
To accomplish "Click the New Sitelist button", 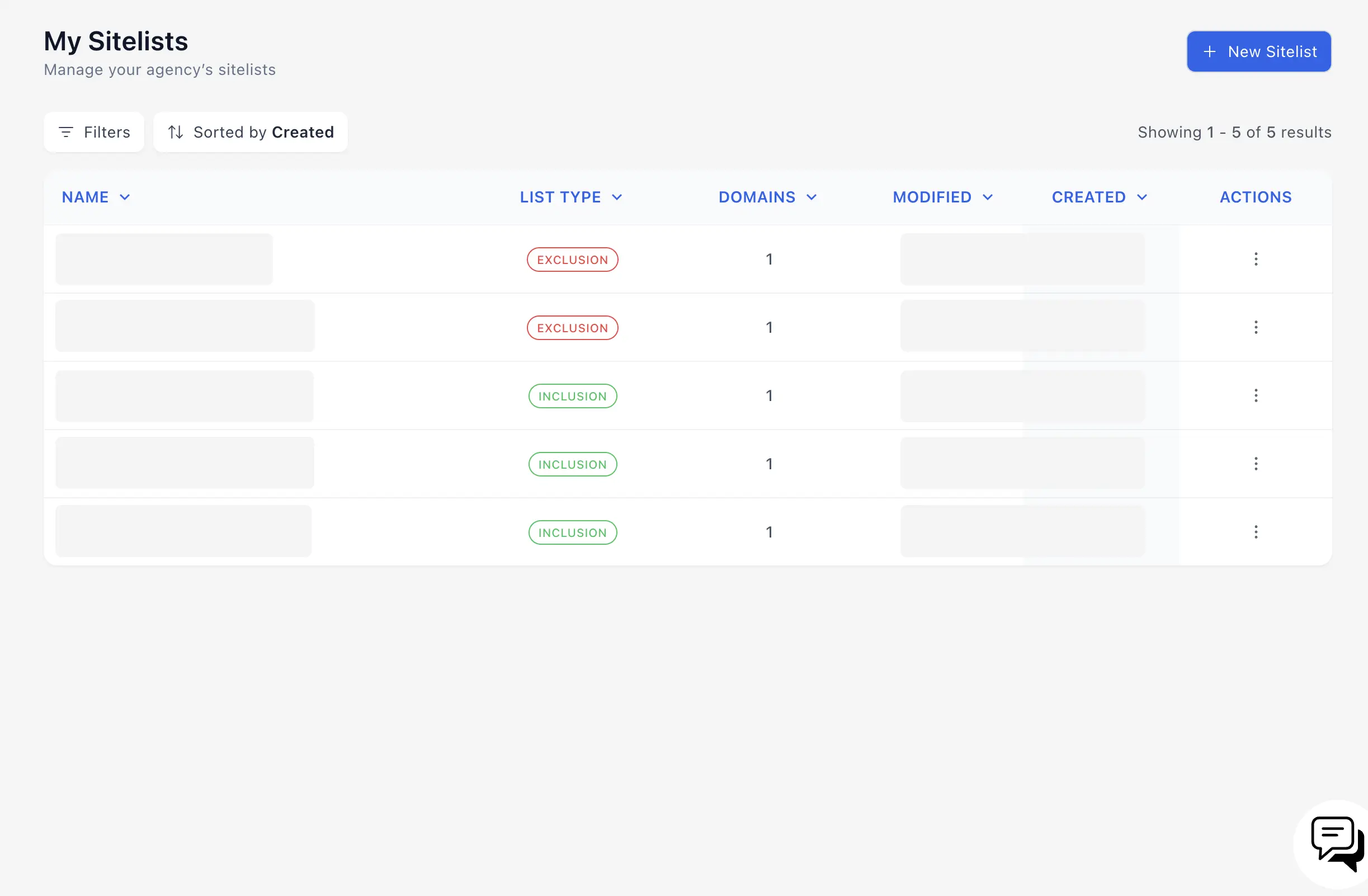I will tap(1258, 51).
